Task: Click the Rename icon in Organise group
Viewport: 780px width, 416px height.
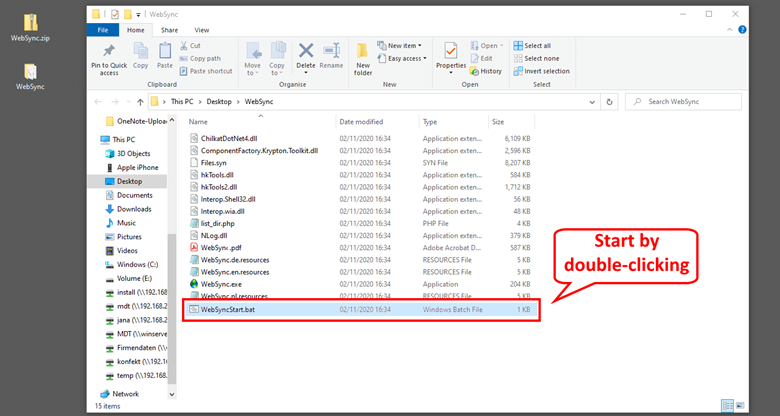Action: coord(331,52)
